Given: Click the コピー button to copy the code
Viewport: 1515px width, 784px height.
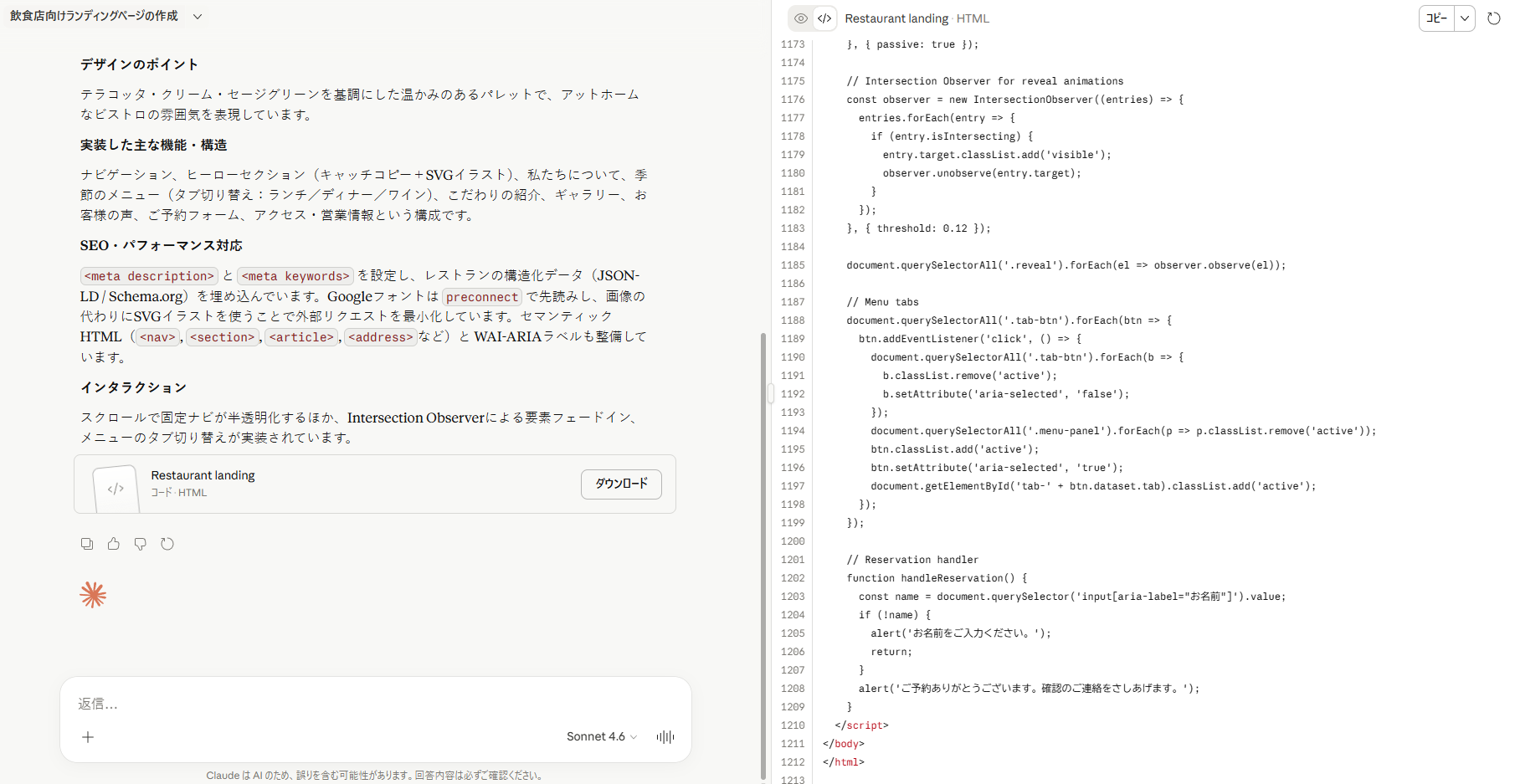Looking at the screenshot, I should (x=1437, y=18).
